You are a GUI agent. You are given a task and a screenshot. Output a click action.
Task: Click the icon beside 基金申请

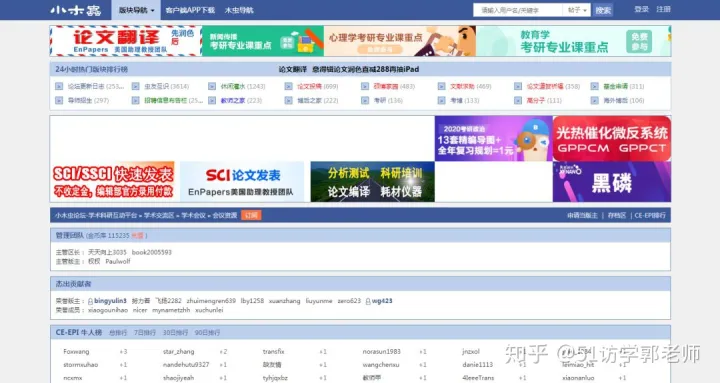(595, 86)
